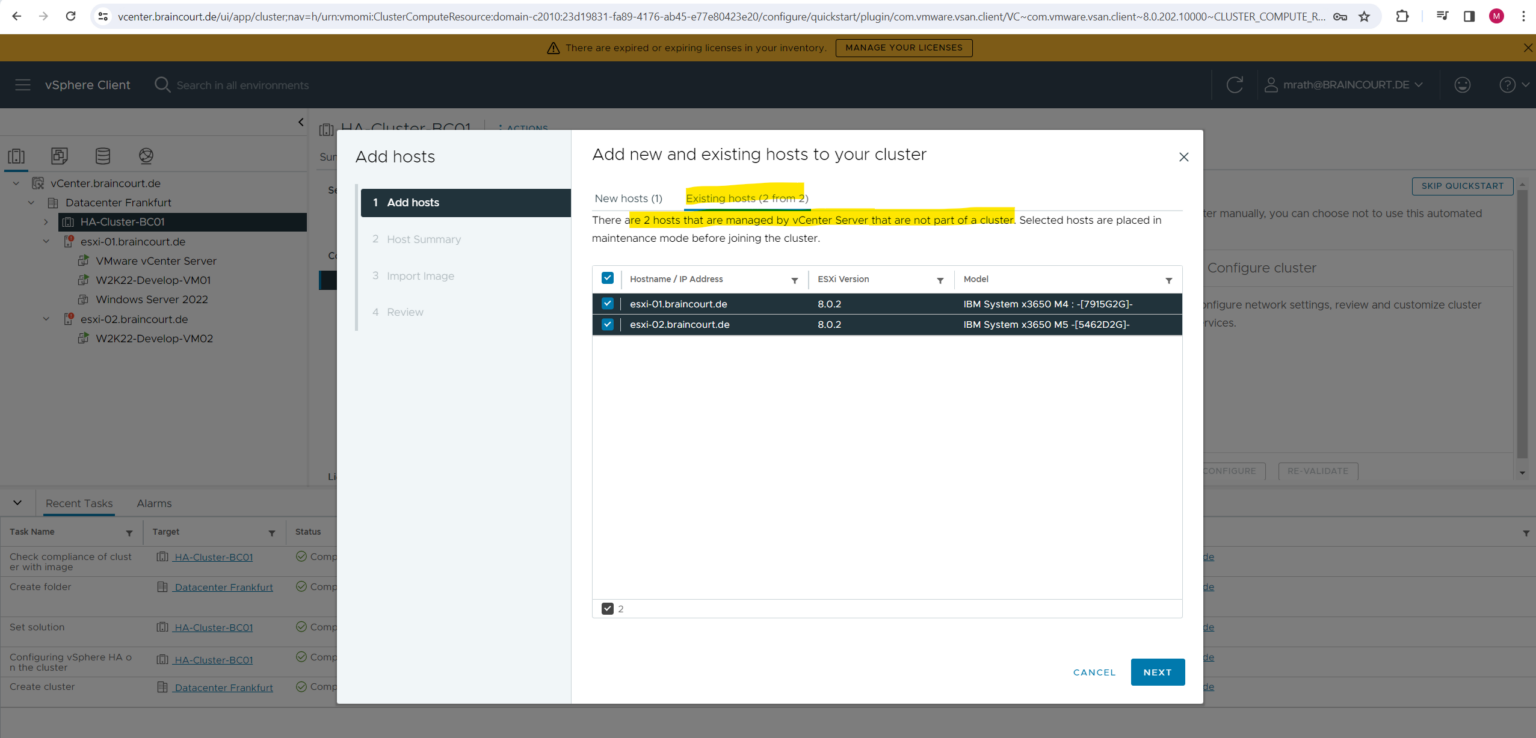Click MANAGE YOUR LICENSES in the warning banner
The height and width of the screenshot is (738, 1536).
pyautogui.click(x=903, y=47)
